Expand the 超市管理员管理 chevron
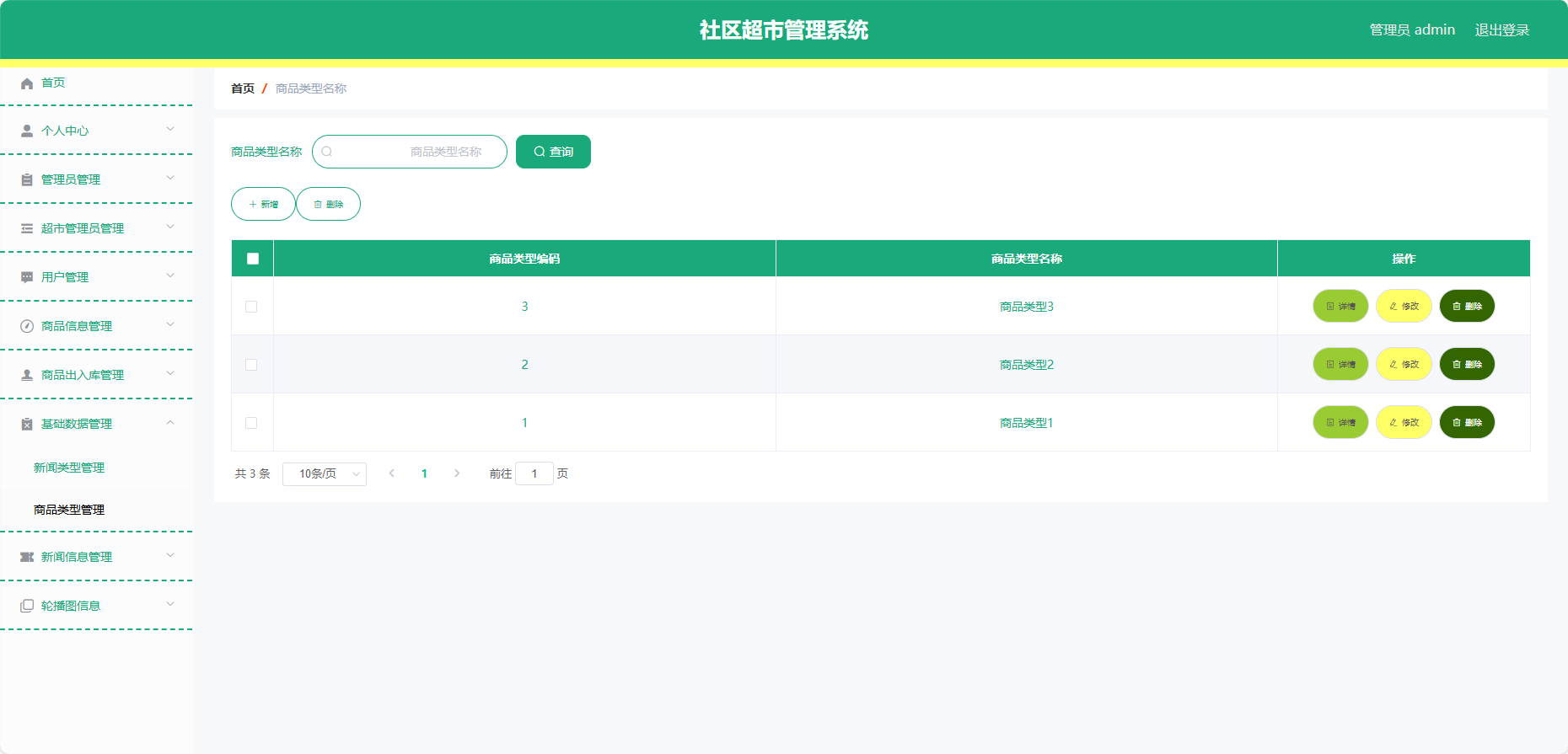This screenshot has height=754, width=1568. point(170,227)
